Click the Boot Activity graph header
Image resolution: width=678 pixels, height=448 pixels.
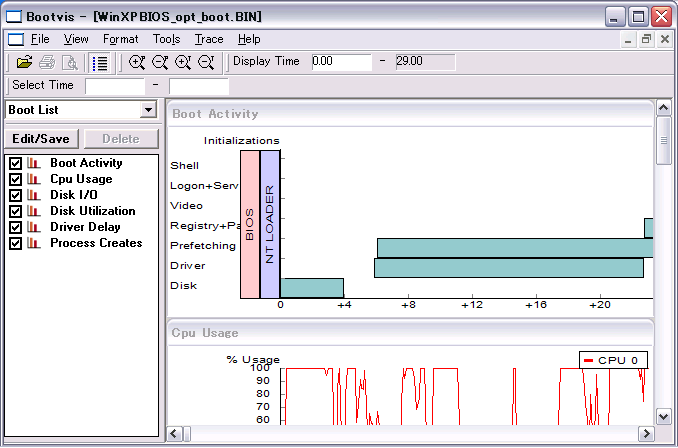[x=410, y=114]
